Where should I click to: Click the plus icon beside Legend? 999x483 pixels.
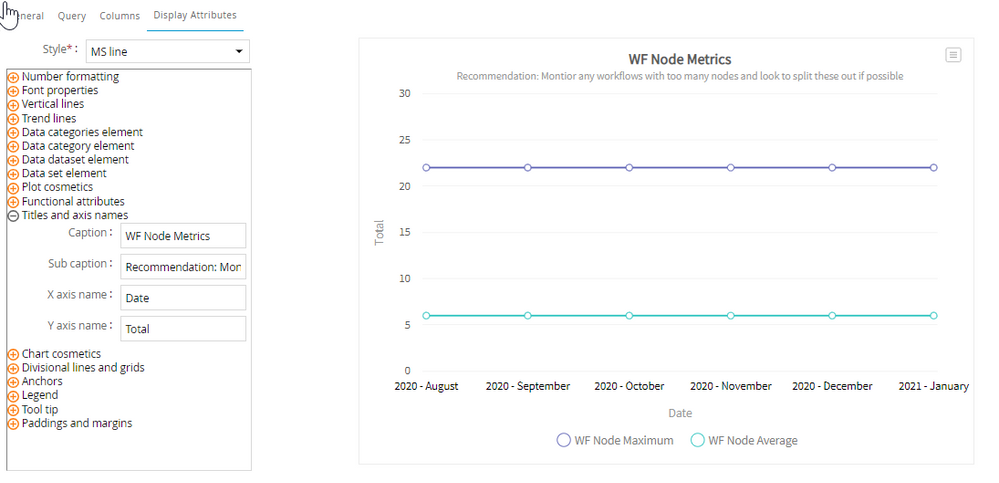pyautogui.click(x=14, y=396)
